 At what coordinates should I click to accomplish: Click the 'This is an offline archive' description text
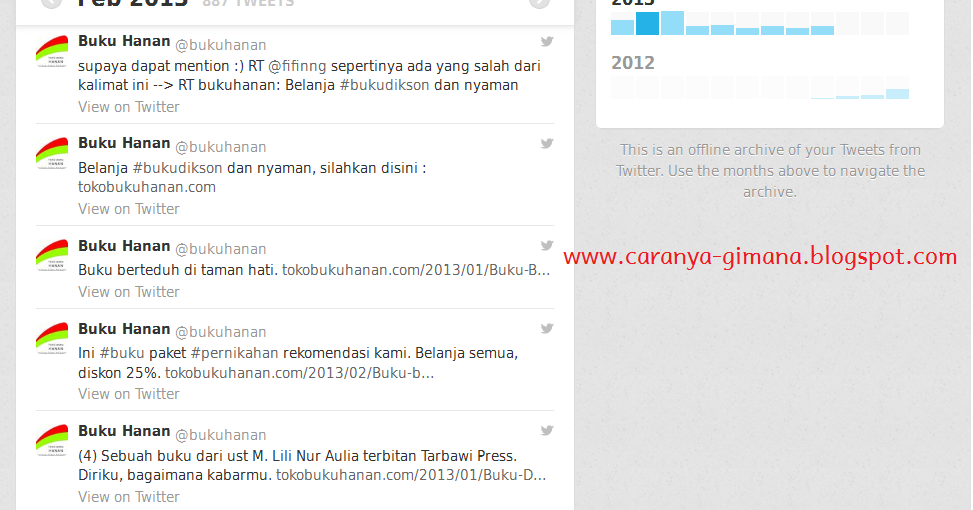(770, 171)
